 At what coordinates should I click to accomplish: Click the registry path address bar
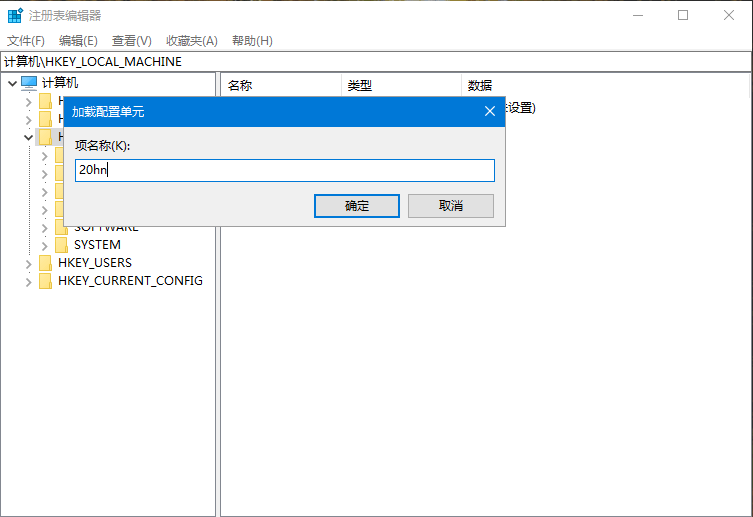(x=376, y=61)
